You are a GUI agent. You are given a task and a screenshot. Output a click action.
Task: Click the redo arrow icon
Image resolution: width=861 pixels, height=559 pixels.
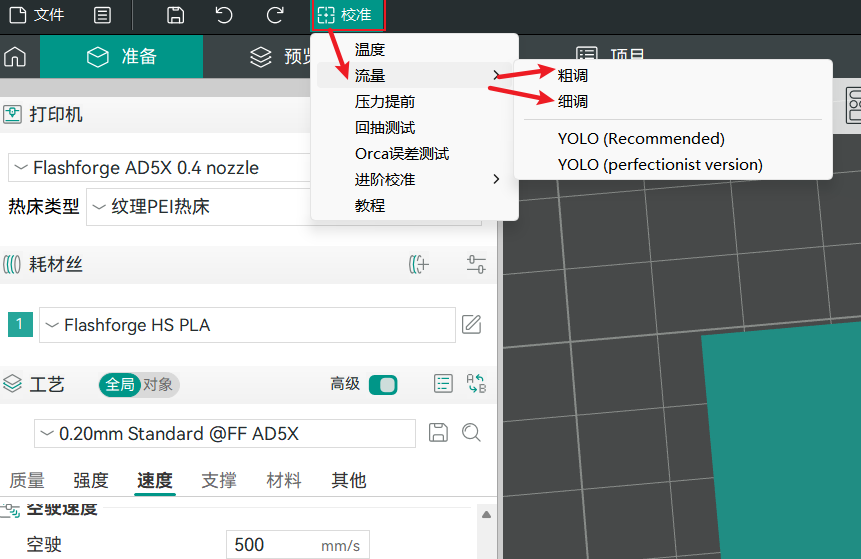(x=275, y=15)
